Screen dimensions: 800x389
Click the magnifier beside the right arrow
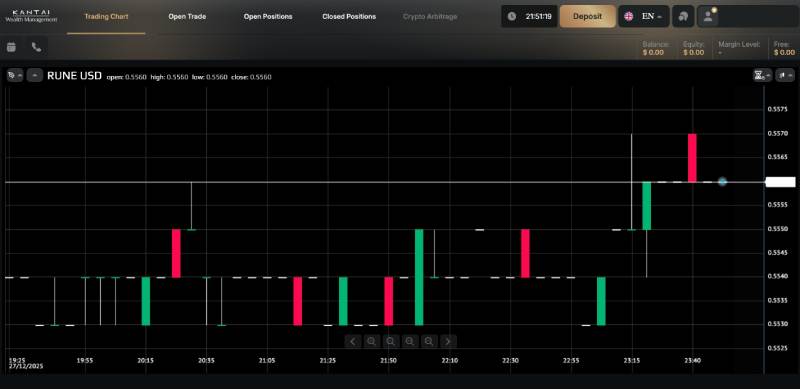(x=429, y=342)
